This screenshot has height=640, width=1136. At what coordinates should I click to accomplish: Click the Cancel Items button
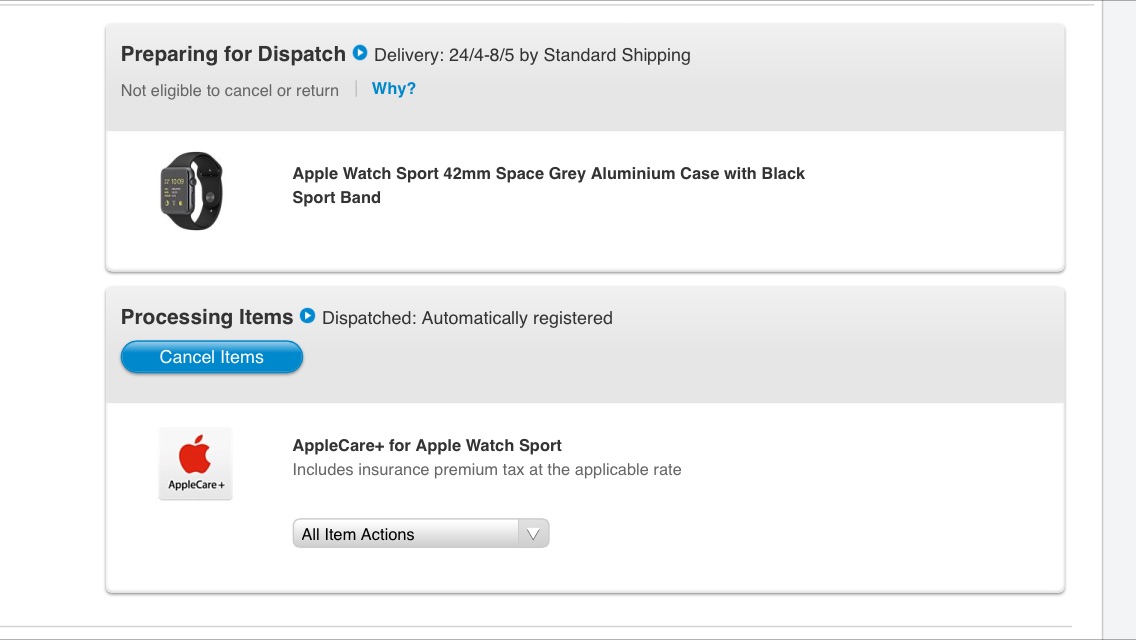212,357
